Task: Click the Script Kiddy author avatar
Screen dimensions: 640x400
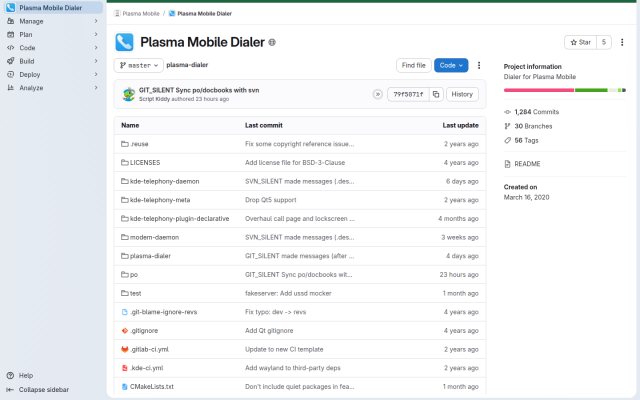Action: (129, 94)
